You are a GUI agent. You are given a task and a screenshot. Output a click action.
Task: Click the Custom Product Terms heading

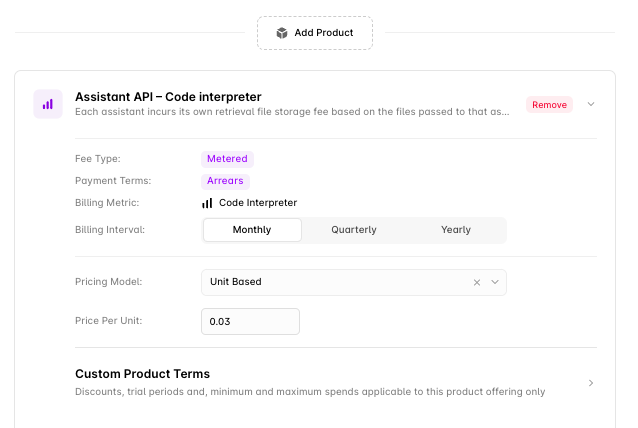[142, 374]
